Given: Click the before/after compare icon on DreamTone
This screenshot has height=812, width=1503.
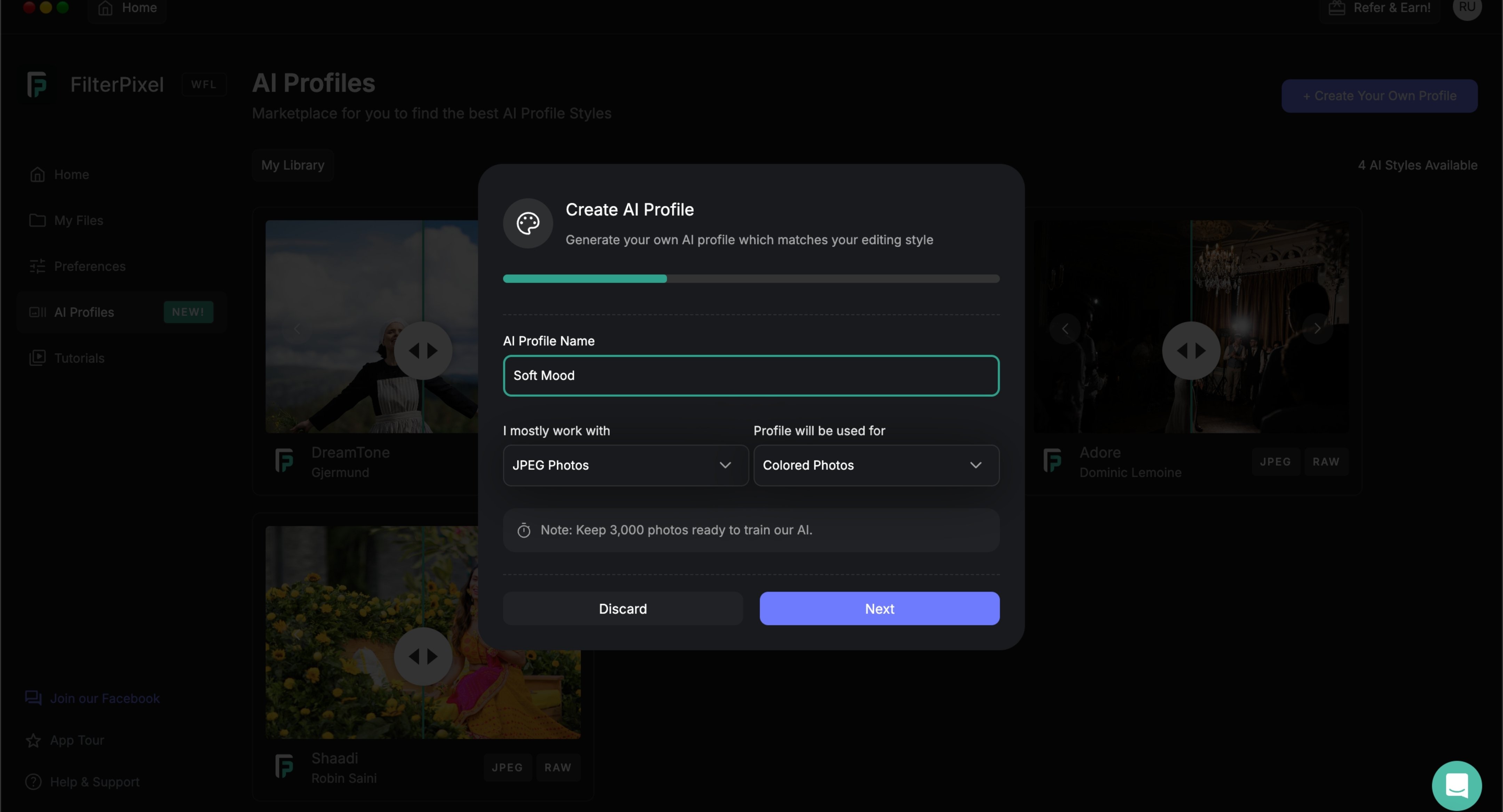Looking at the screenshot, I should 423,351.
